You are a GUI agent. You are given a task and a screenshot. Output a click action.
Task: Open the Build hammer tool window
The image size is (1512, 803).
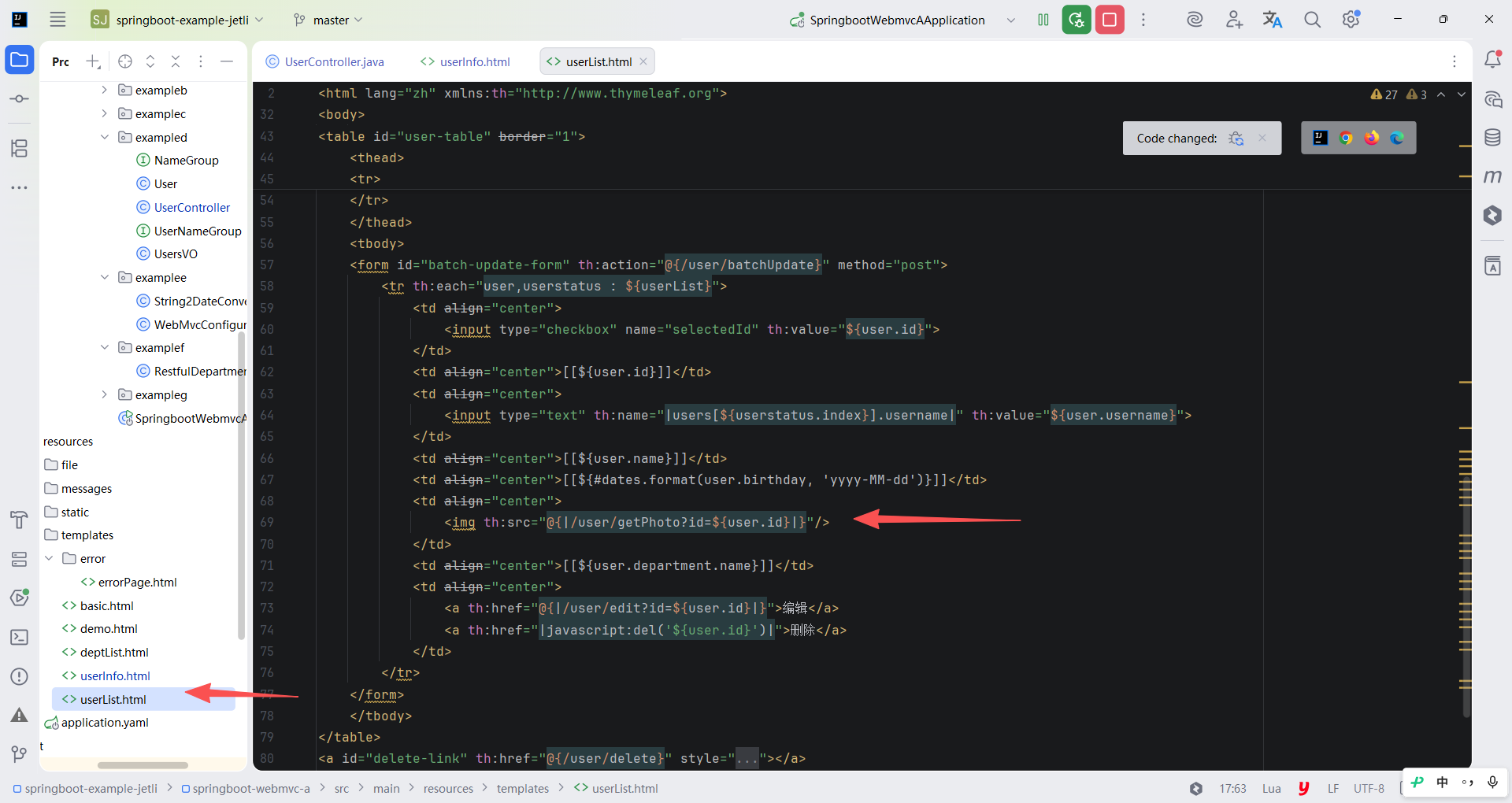point(20,520)
